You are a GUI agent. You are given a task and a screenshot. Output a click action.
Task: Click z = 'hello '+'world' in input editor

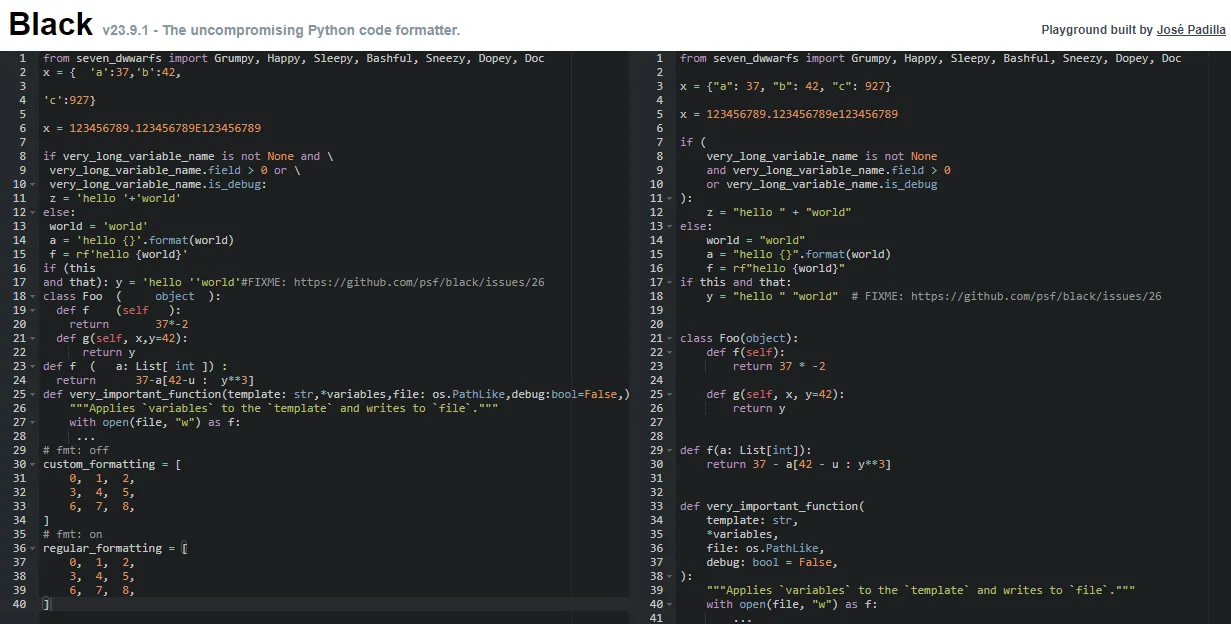(x=115, y=198)
